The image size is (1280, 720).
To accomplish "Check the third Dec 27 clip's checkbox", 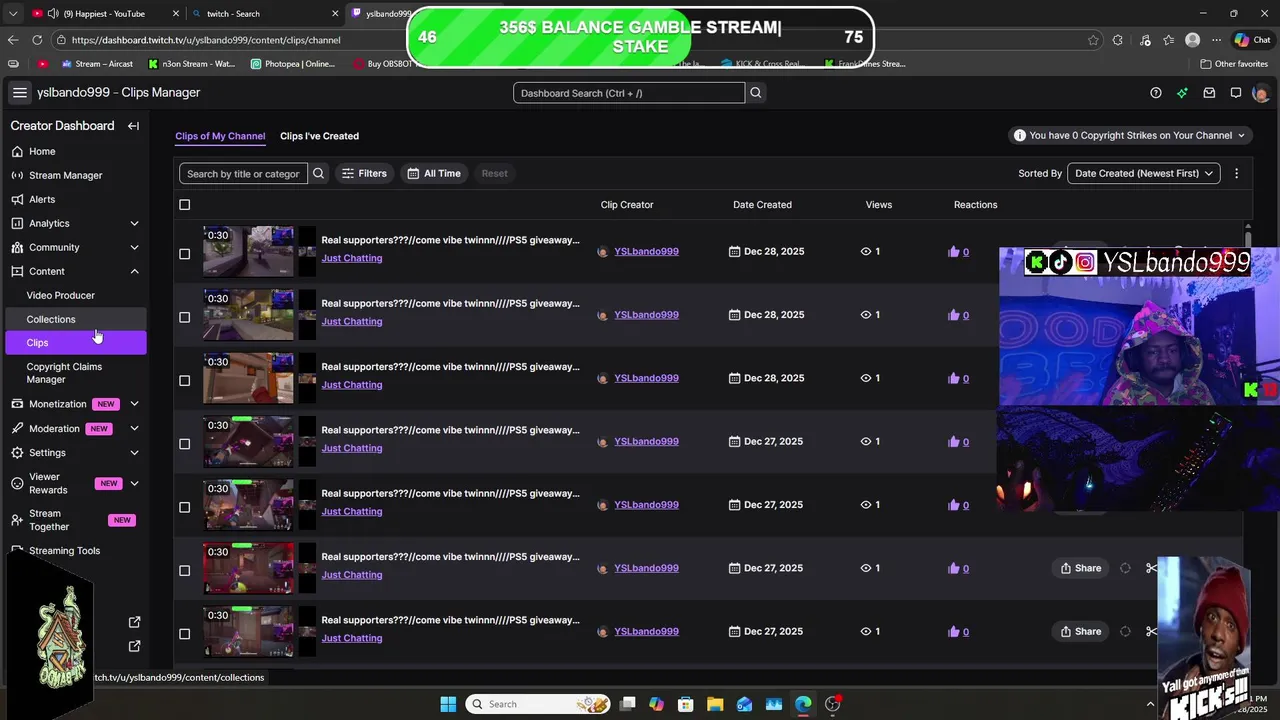I will [184, 570].
